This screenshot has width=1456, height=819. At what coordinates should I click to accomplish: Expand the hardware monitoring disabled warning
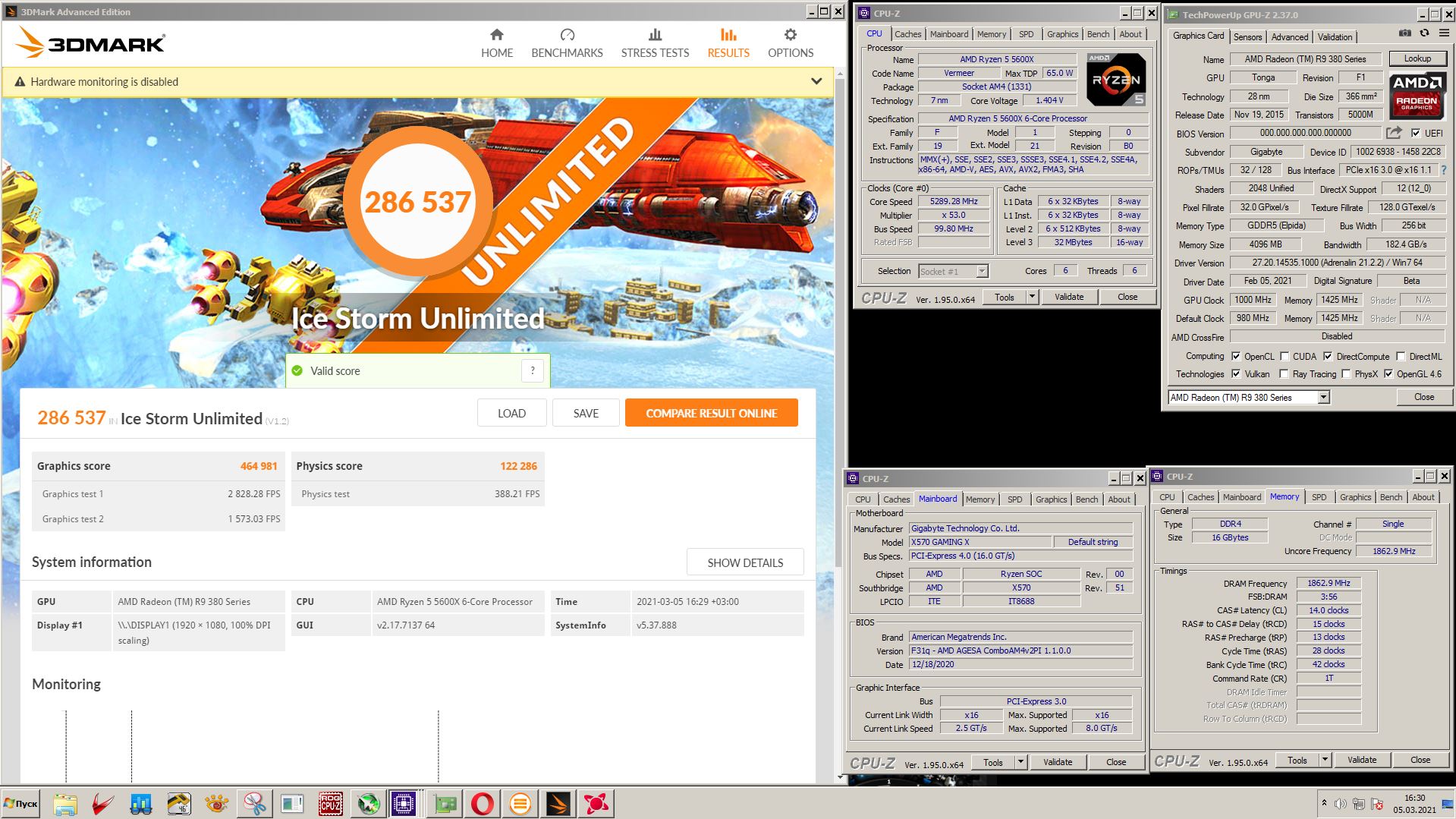pyautogui.click(x=816, y=81)
